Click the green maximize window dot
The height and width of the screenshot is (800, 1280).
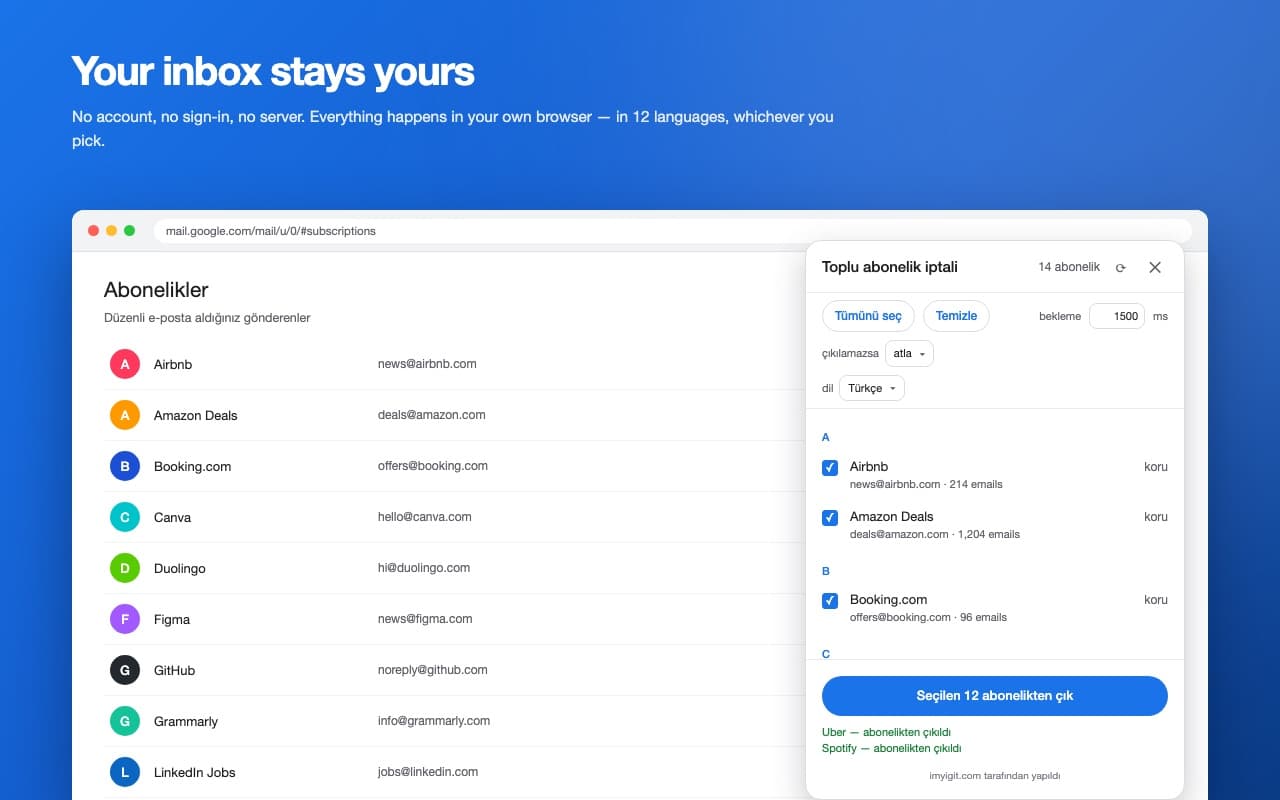pyautogui.click(x=129, y=231)
